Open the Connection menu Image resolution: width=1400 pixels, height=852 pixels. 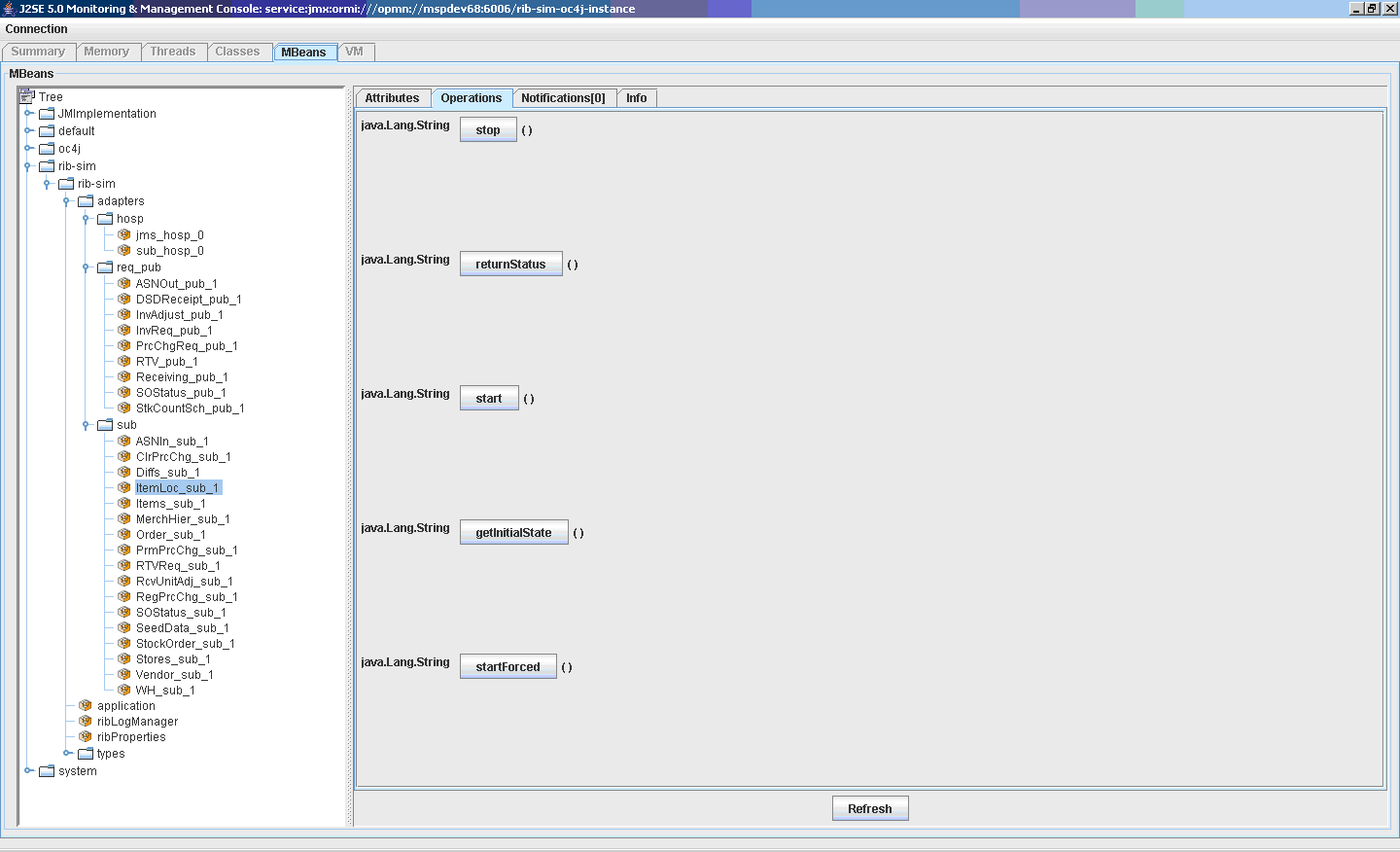click(37, 29)
